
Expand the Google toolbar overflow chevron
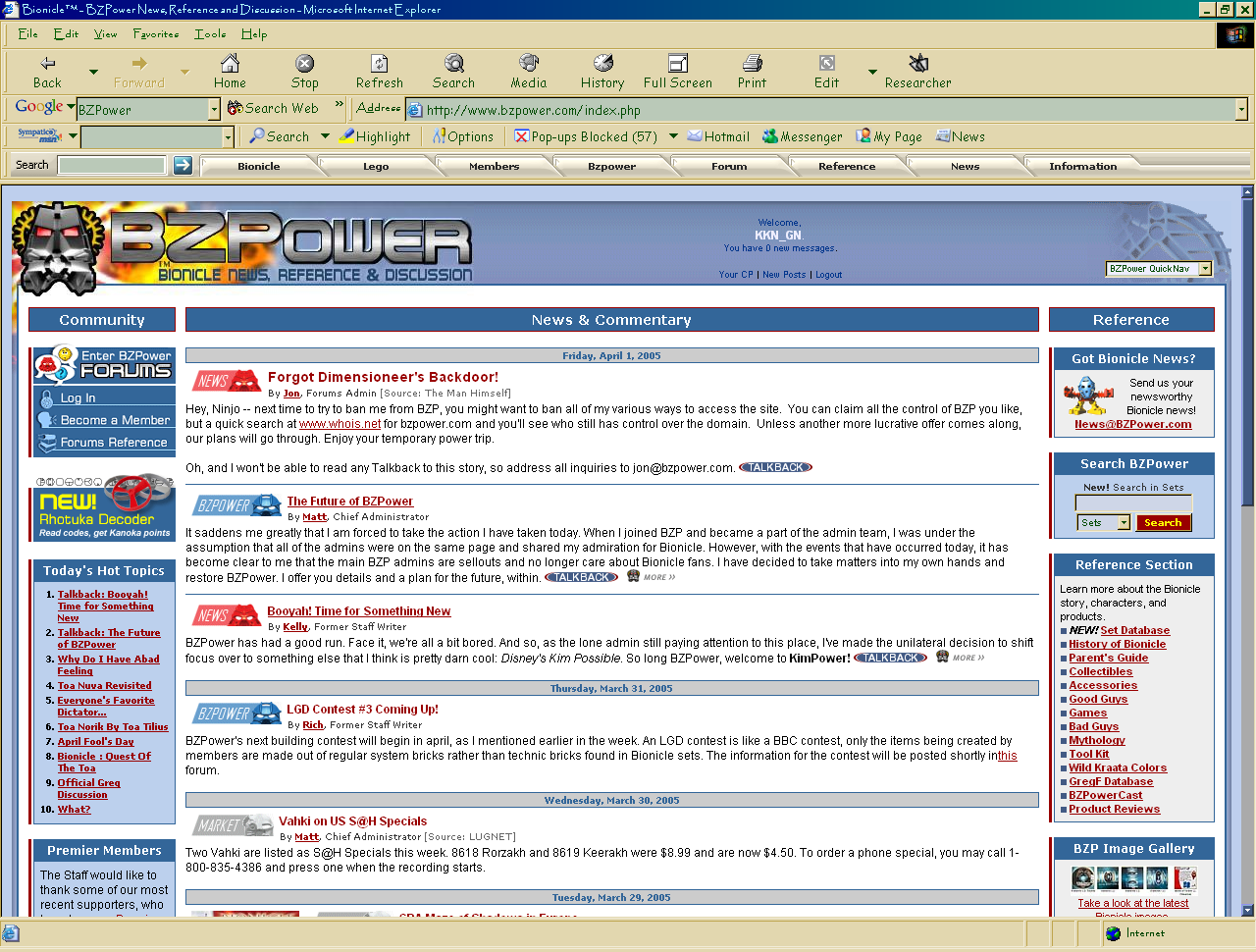340,104
